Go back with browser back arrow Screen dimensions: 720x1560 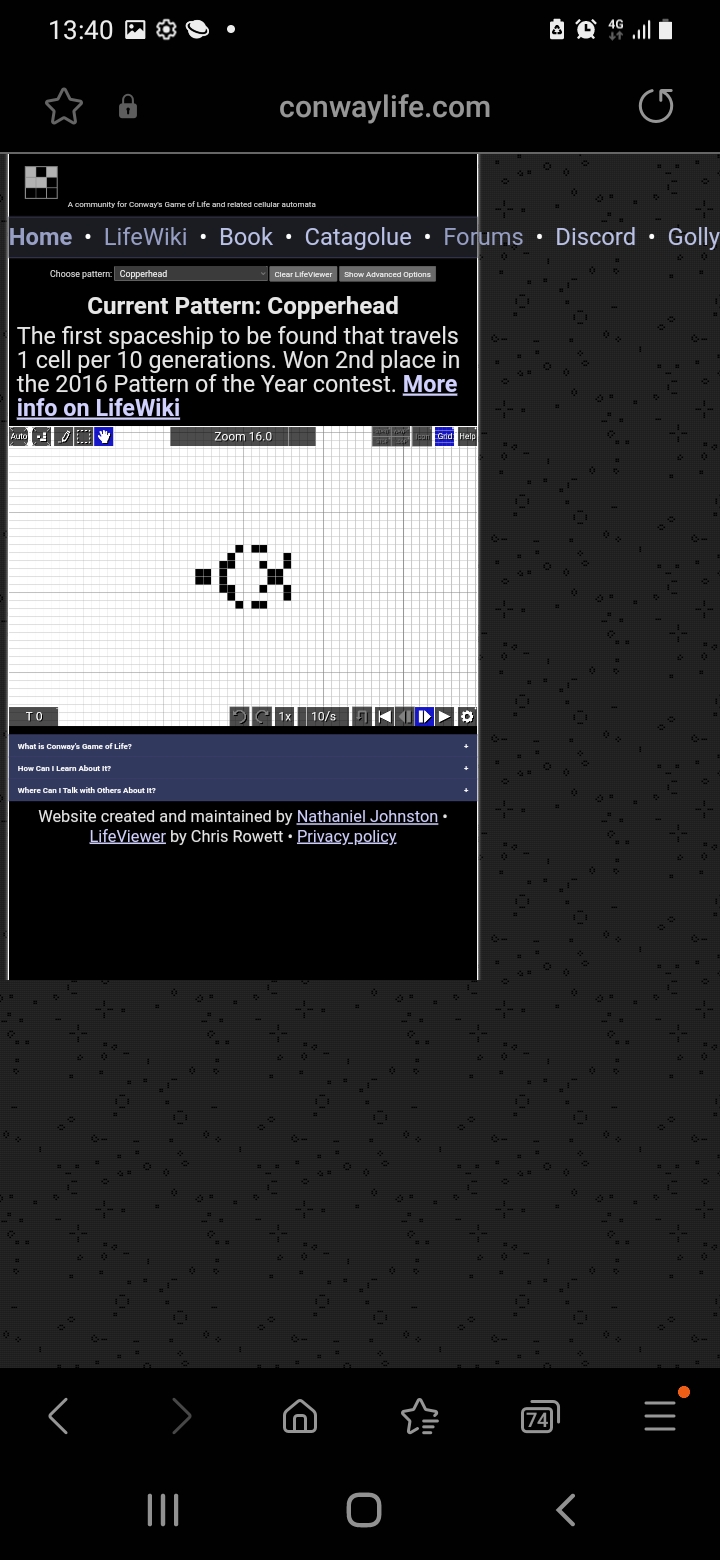click(x=58, y=1416)
